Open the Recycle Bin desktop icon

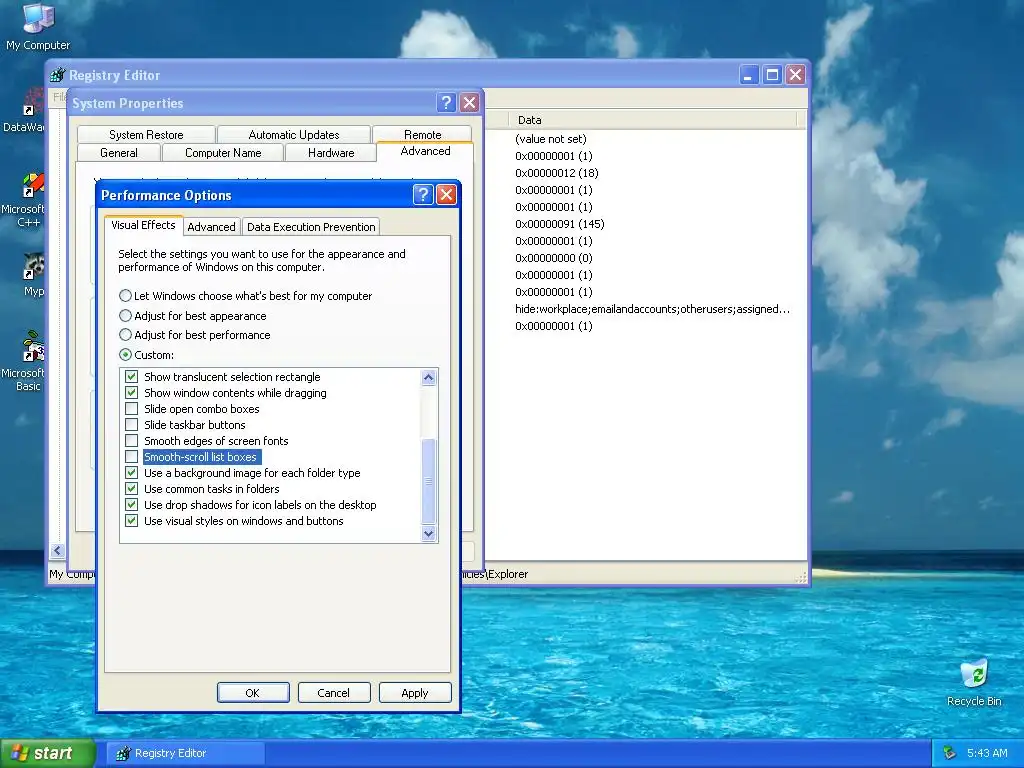[974, 682]
